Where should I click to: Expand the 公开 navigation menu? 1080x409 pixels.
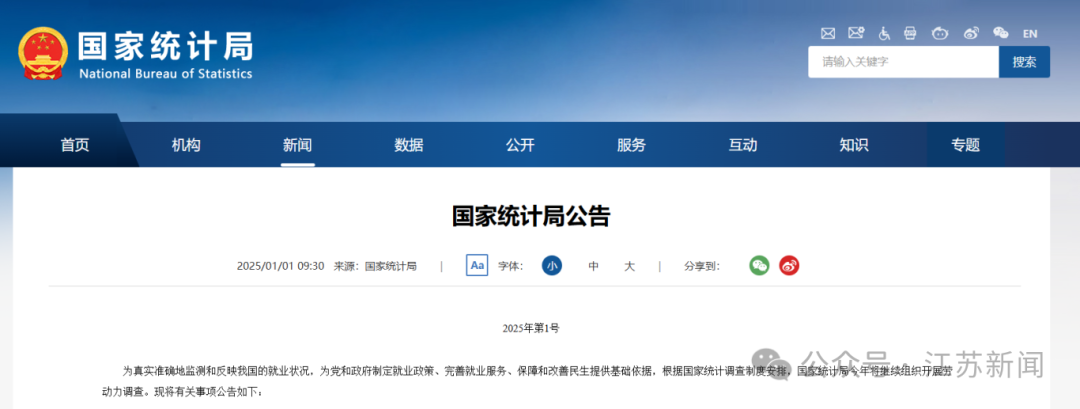point(520,145)
